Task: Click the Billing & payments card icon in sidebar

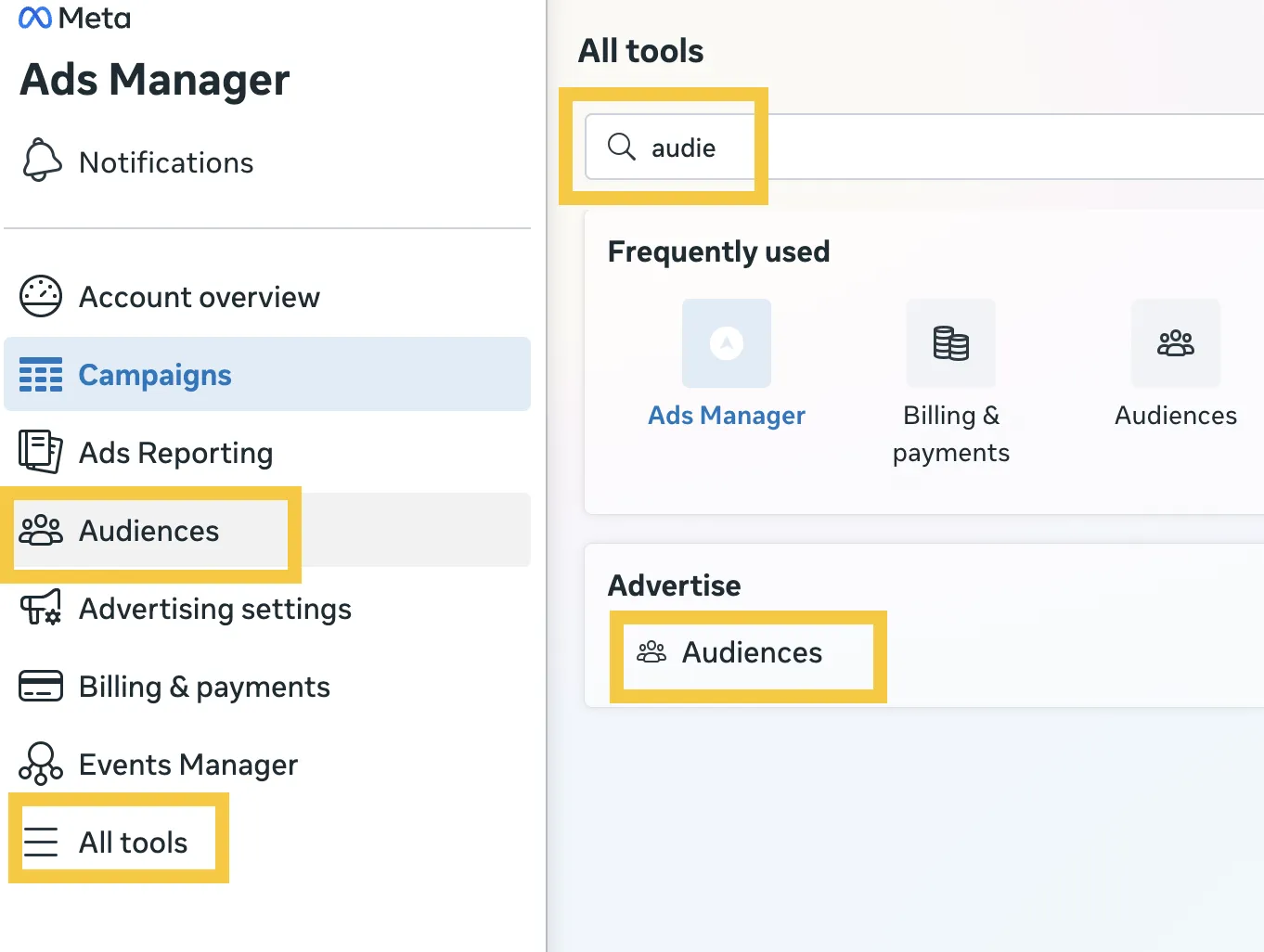Action: (x=41, y=686)
